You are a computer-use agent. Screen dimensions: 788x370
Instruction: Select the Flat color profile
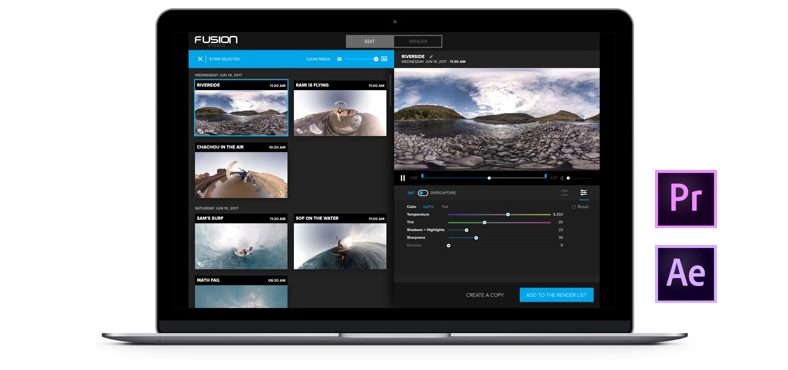(445, 207)
